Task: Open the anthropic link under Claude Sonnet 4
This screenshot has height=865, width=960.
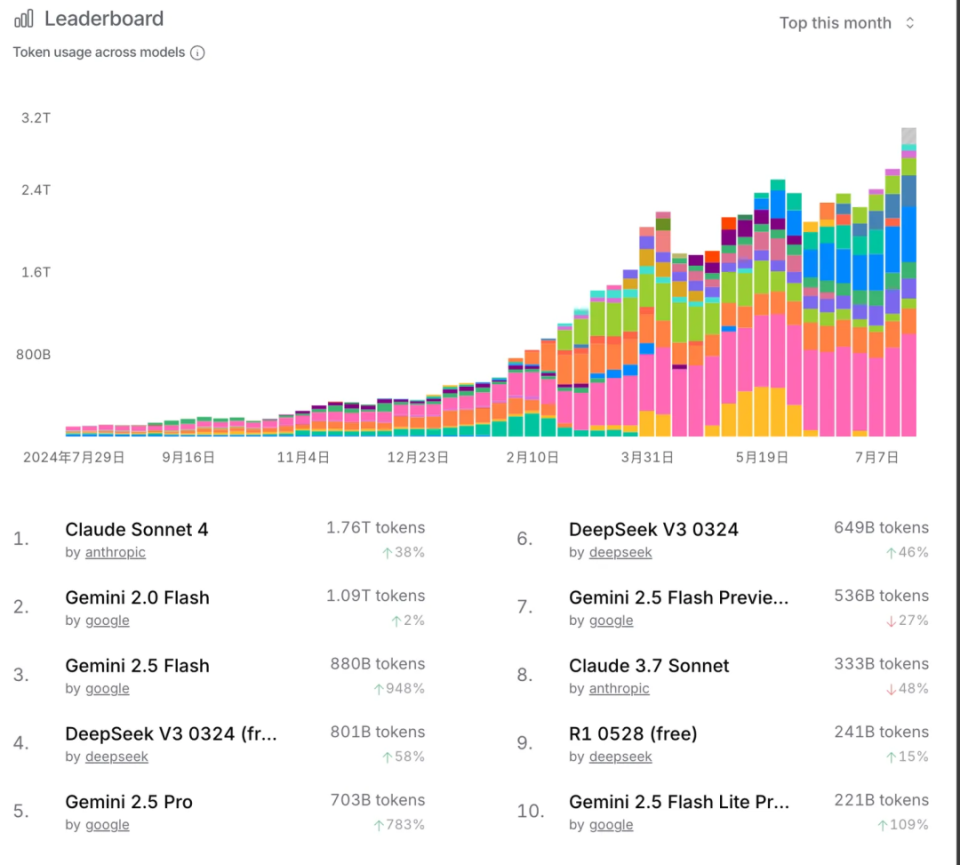Action: 115,552
